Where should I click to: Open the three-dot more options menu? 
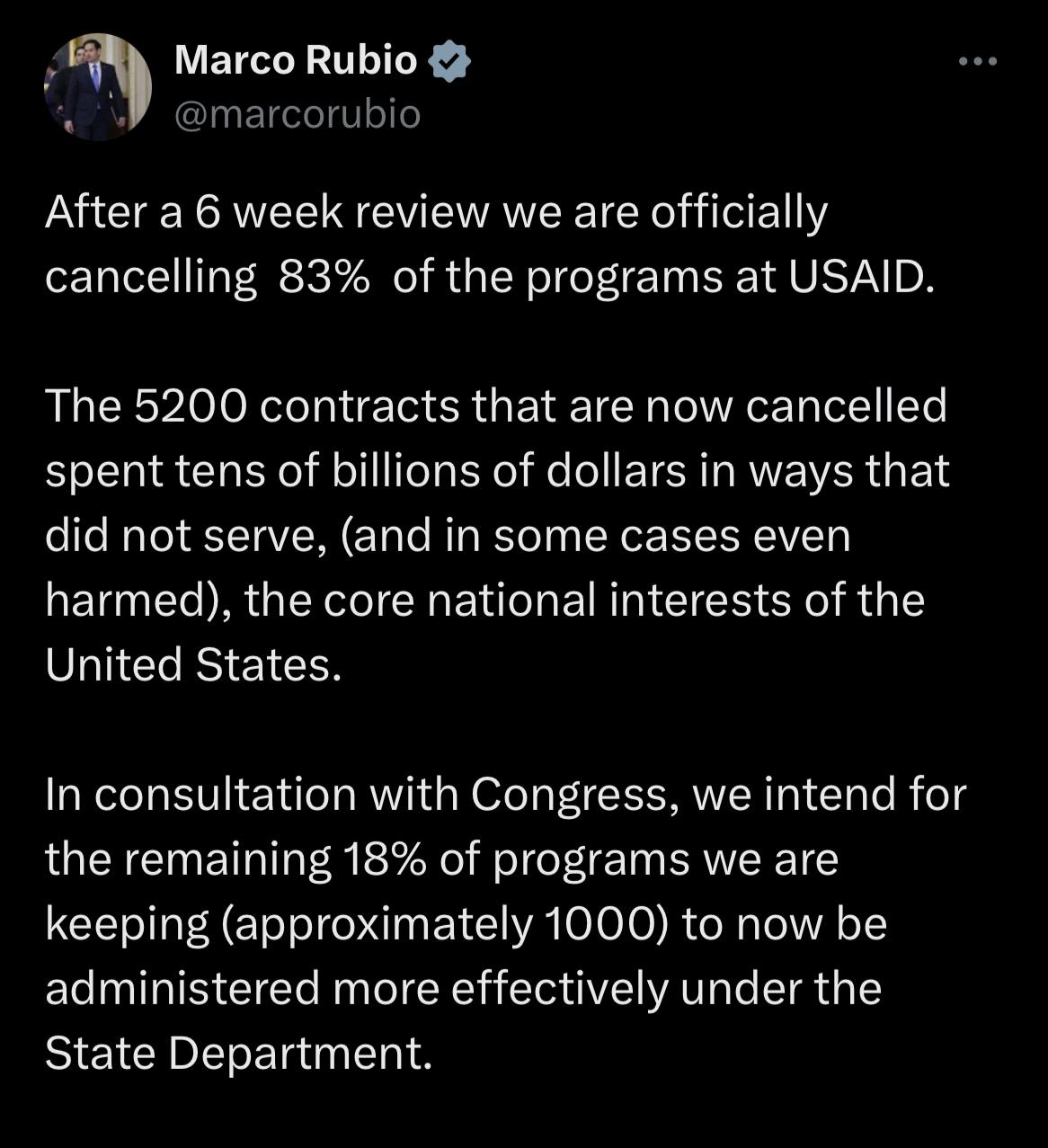click(977, 62)
